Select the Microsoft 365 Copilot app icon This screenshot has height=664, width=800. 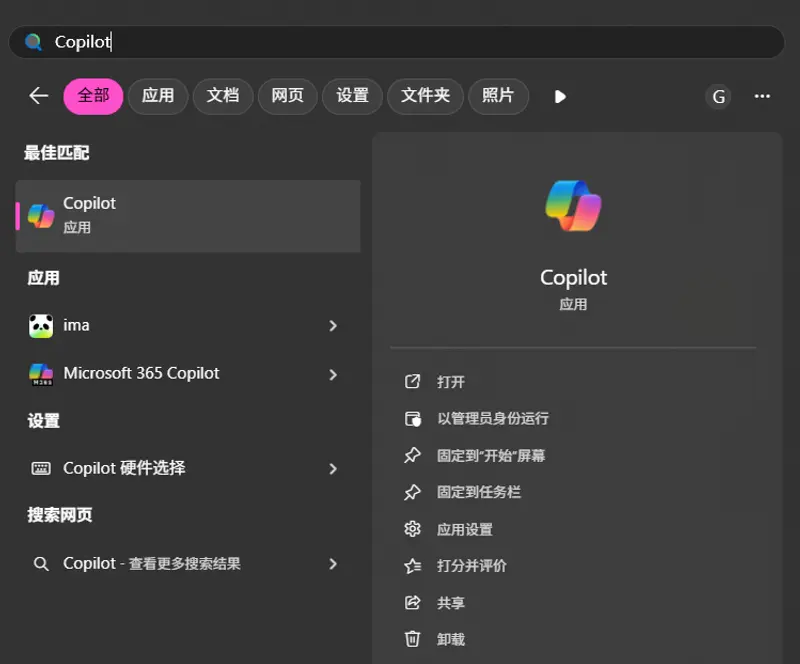pyautogui.click(x=40, y=373)
